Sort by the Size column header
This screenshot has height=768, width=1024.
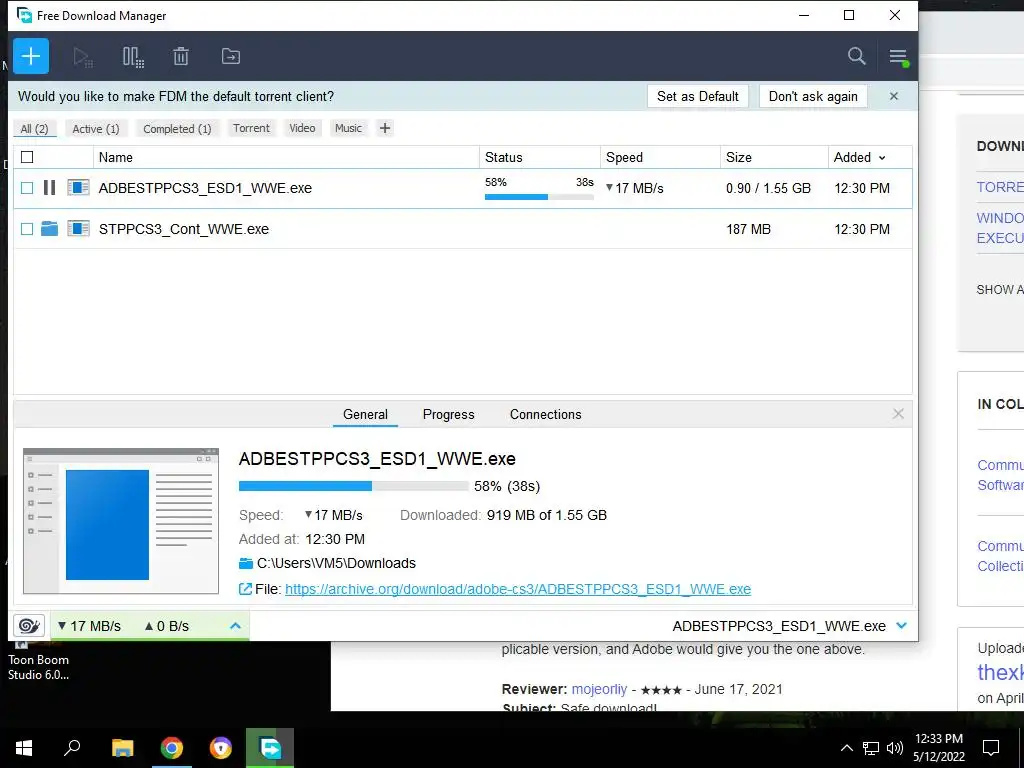[774, 157]
